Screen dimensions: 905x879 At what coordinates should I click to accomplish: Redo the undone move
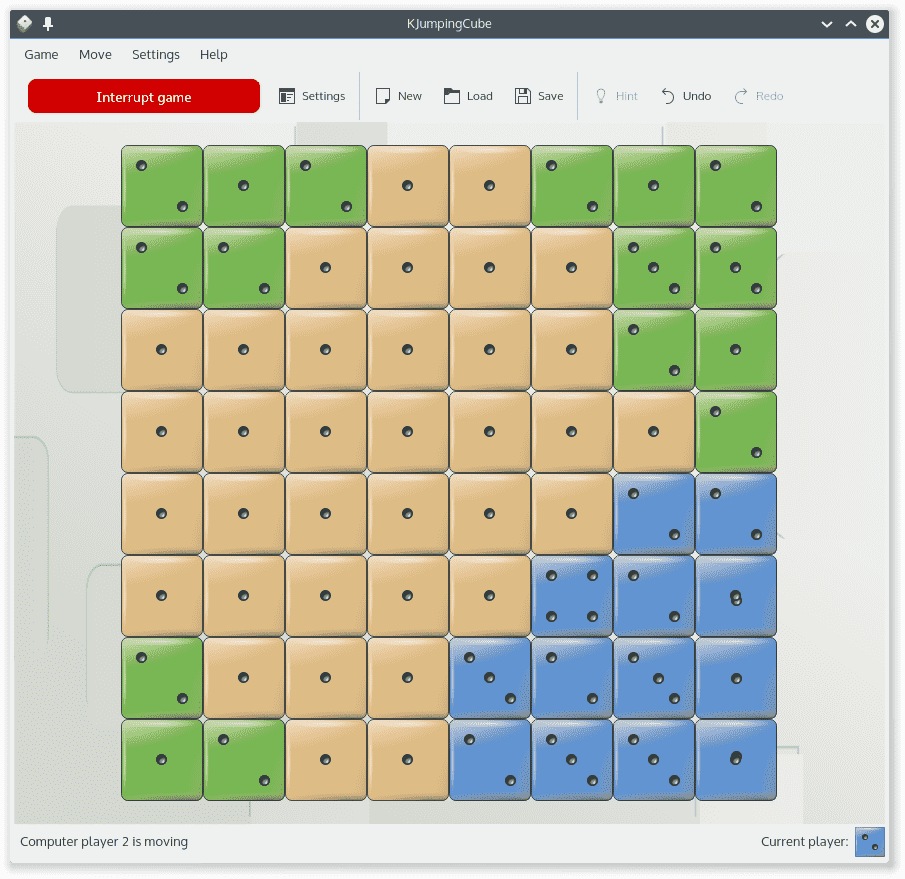pos(758,97)
